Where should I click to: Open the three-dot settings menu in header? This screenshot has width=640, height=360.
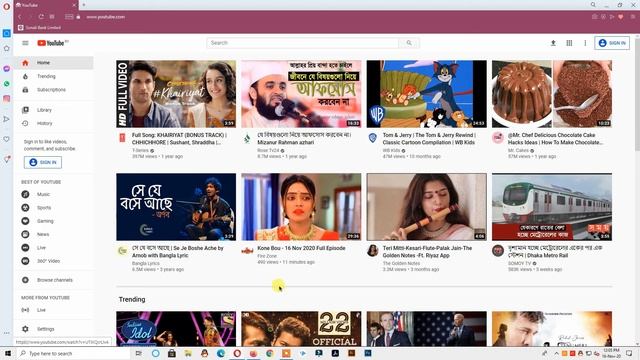585,43
